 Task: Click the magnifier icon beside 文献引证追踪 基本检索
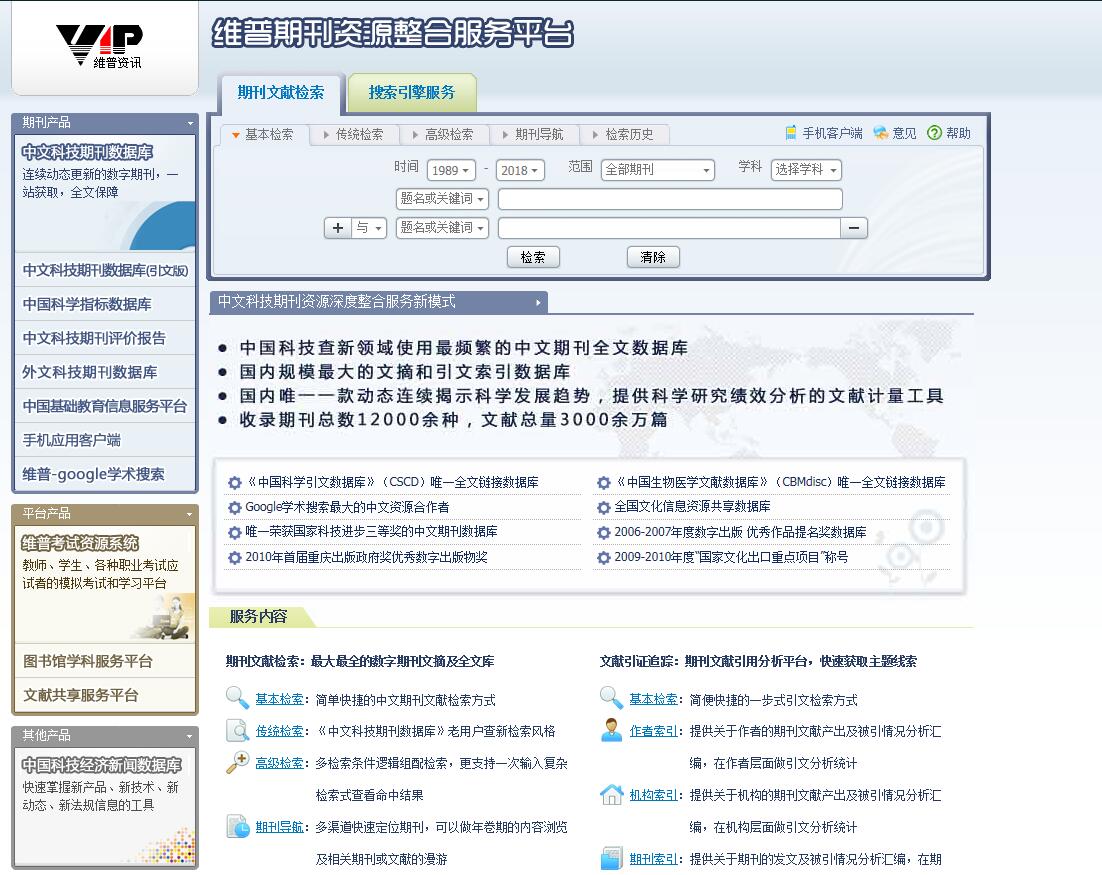click(611, 698)
